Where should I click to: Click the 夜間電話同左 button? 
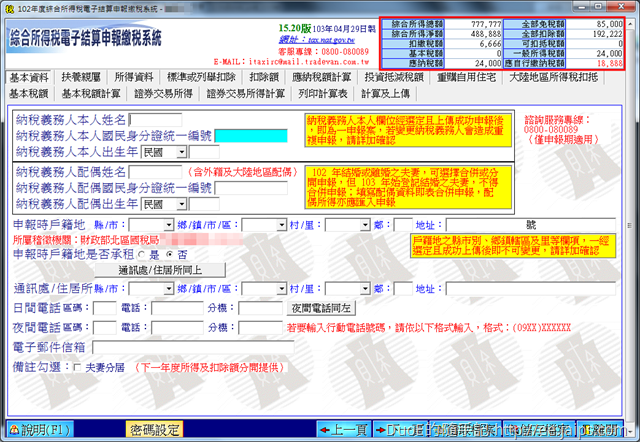point(321,308)
